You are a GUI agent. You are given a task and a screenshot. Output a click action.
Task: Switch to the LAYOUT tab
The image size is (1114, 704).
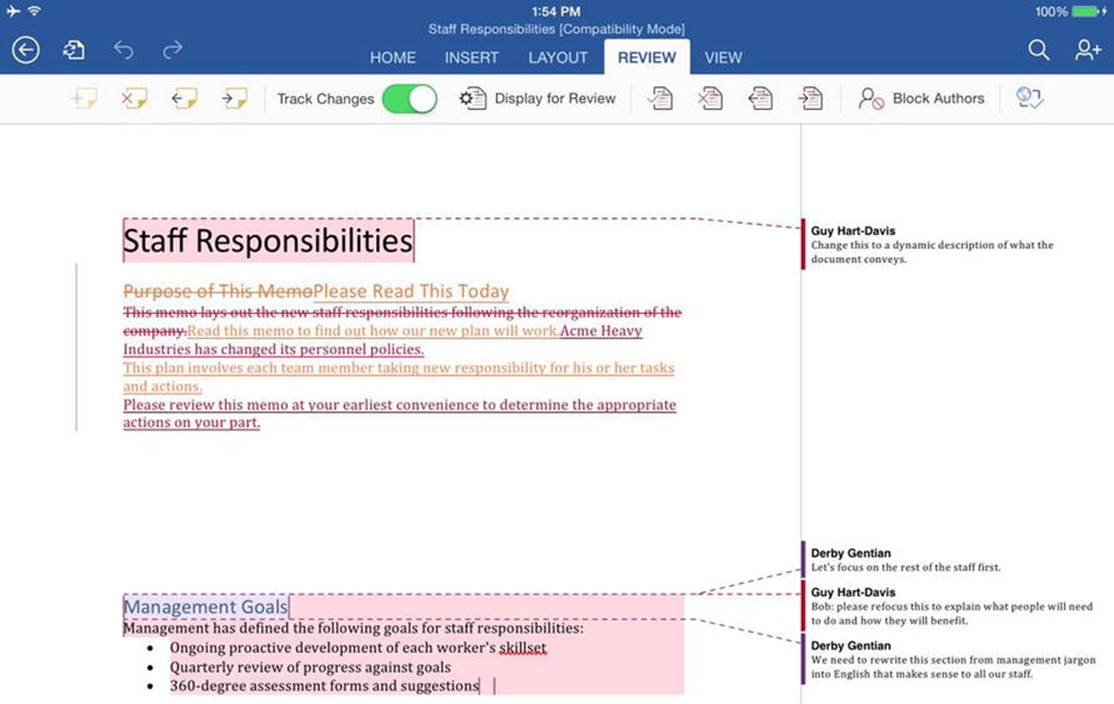click(558, 58)
